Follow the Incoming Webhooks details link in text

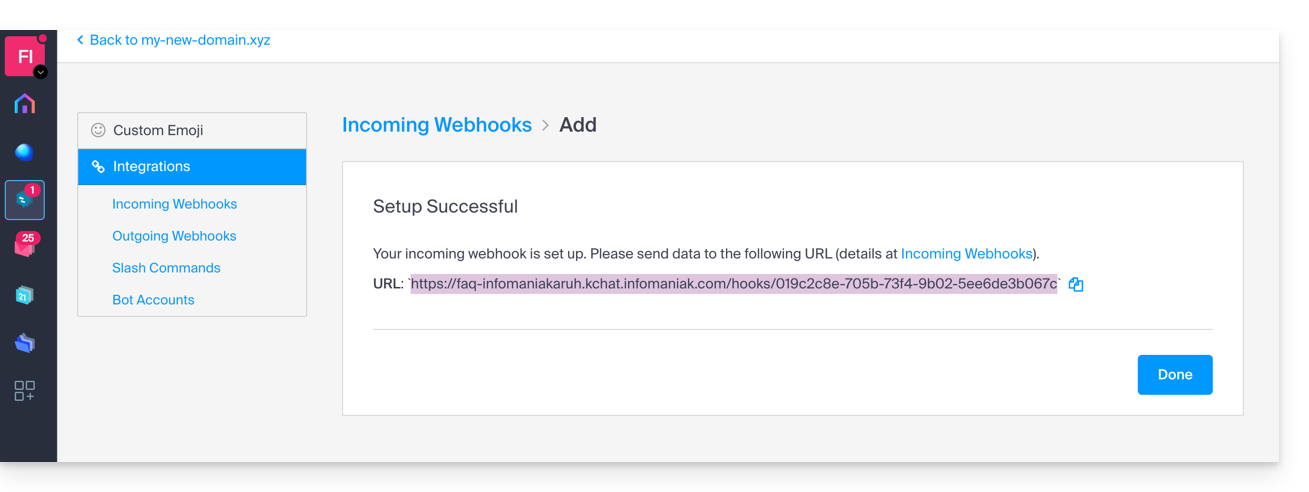pyautogui.click(x=966, y=254)
